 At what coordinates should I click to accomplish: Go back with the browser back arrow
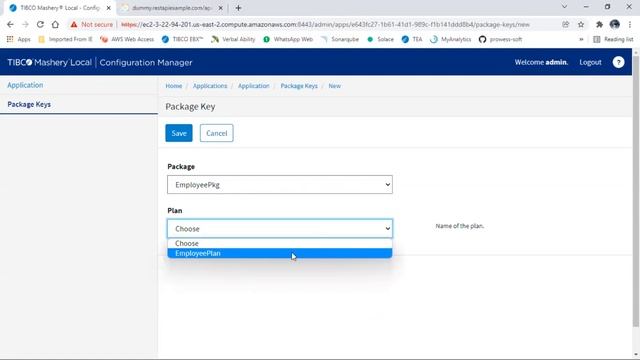point(10,24)
